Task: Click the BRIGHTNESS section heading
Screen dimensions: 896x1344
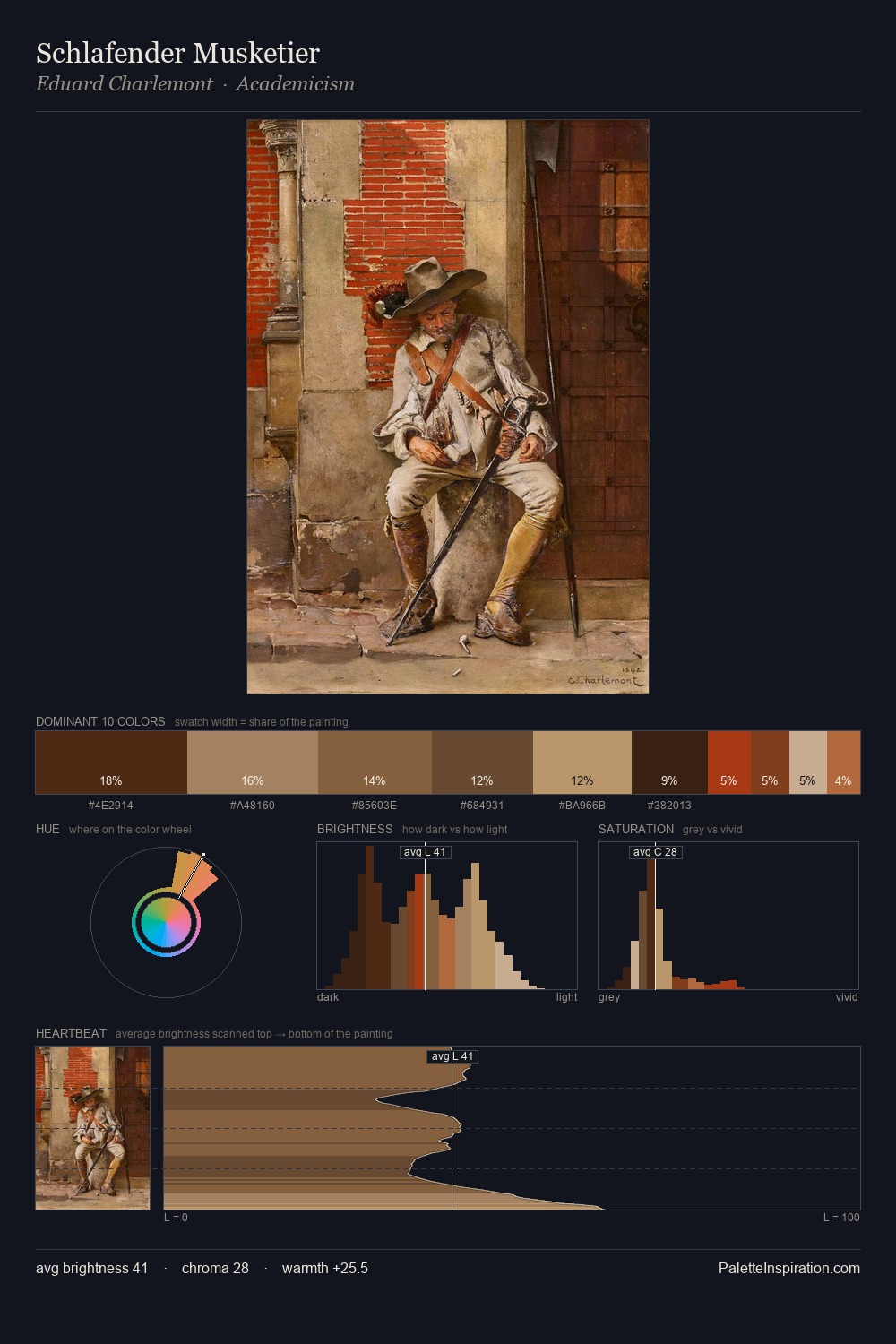Action: point(355,829)
